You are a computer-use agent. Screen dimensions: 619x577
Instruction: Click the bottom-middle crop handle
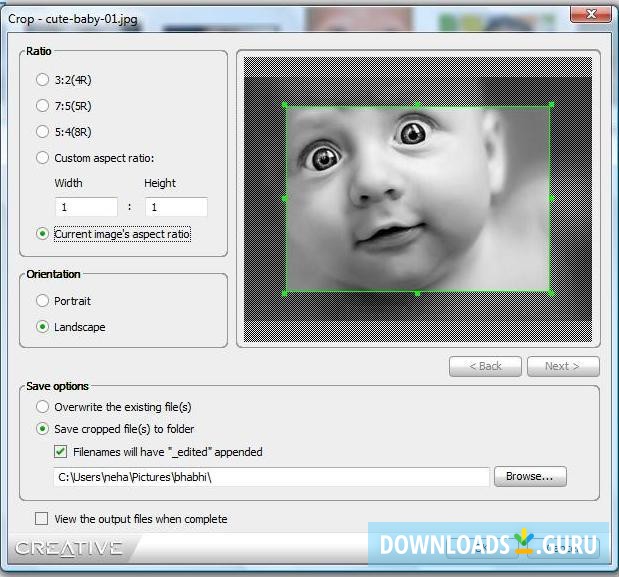pos(417,293)
